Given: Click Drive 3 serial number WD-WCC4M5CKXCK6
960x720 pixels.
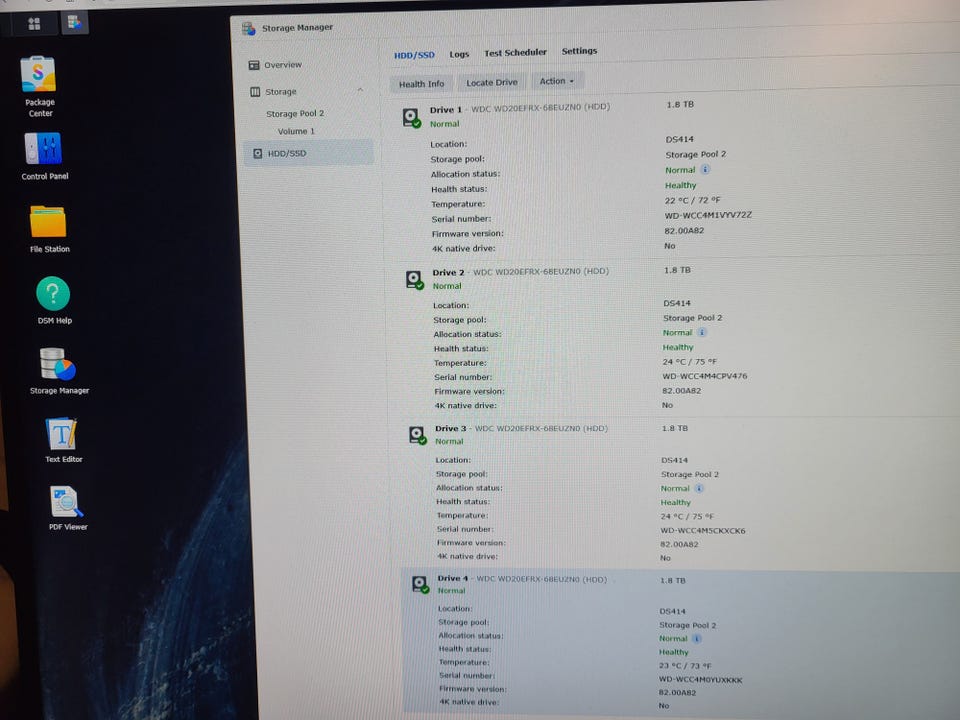Looking at the screenshot, I should click(702, 530).
